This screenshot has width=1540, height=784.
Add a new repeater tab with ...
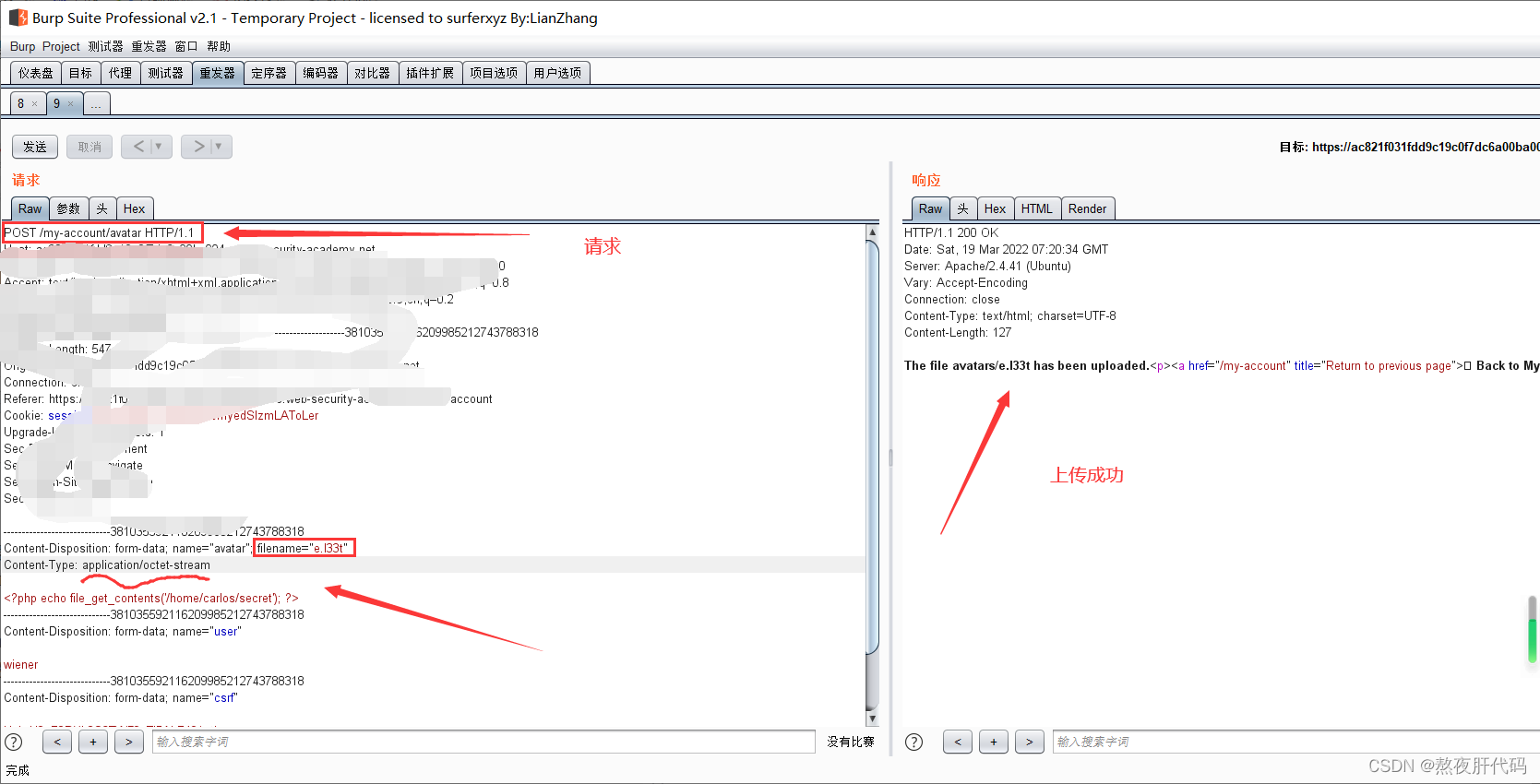pyautogui.click(x=97, y=103)
